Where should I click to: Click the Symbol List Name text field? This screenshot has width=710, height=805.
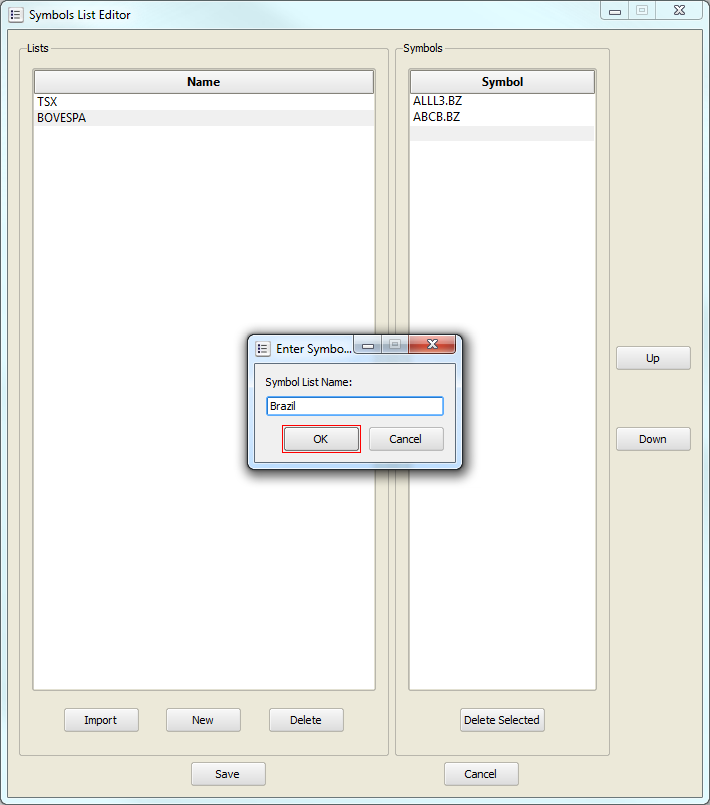click(x=354, y=406)
